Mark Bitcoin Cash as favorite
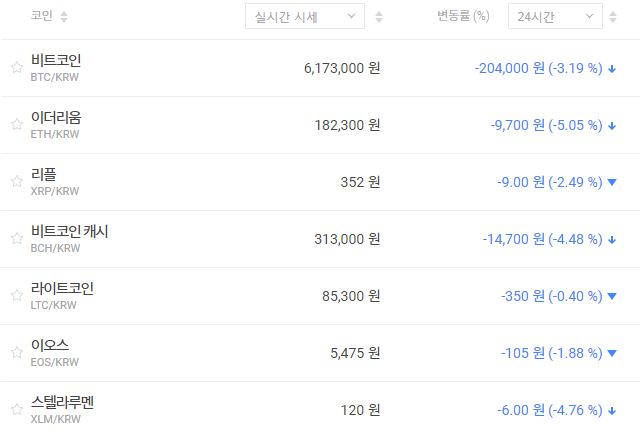640x438 pixels. [16, 239]
